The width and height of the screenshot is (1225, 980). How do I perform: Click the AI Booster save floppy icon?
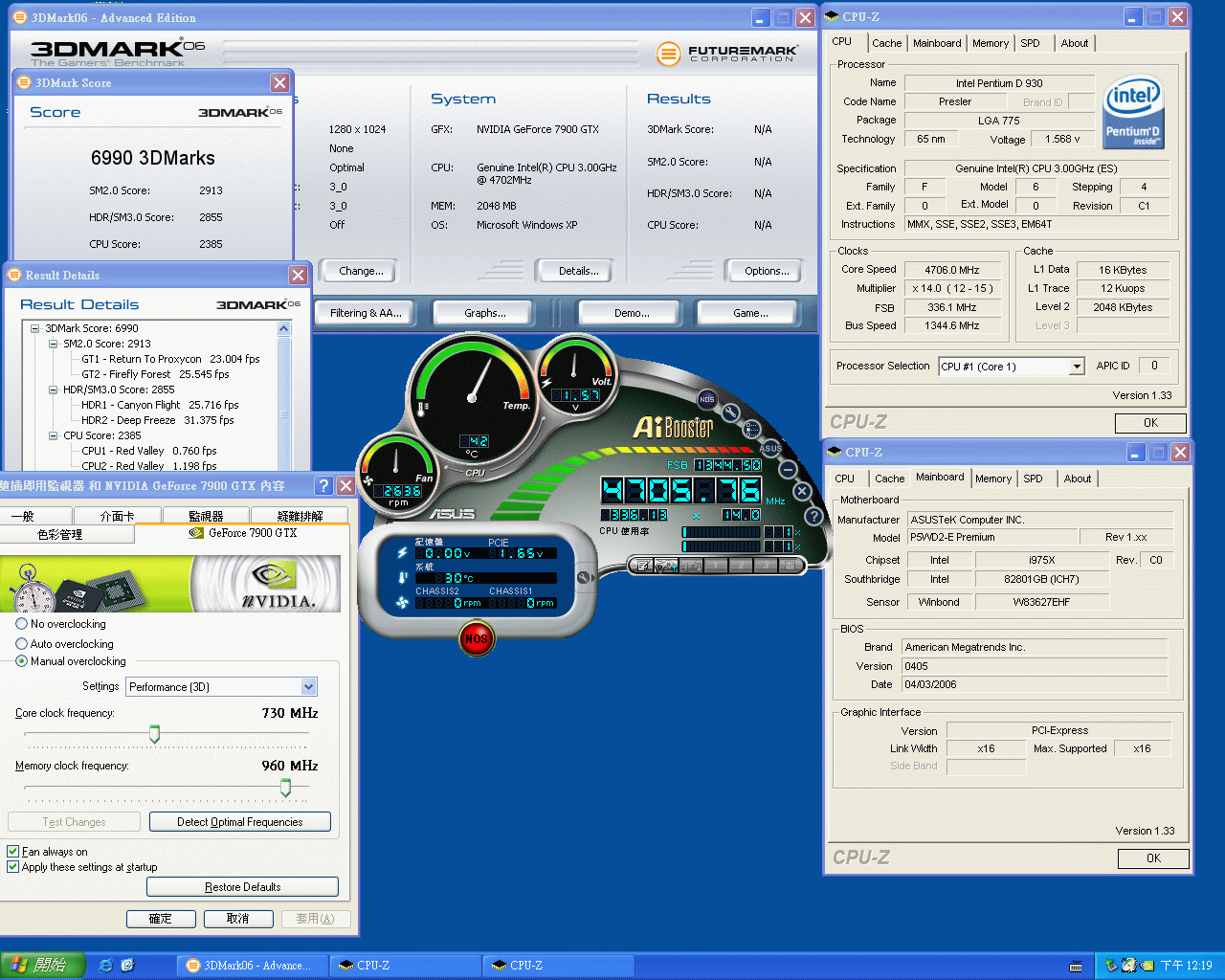(790, 566)
